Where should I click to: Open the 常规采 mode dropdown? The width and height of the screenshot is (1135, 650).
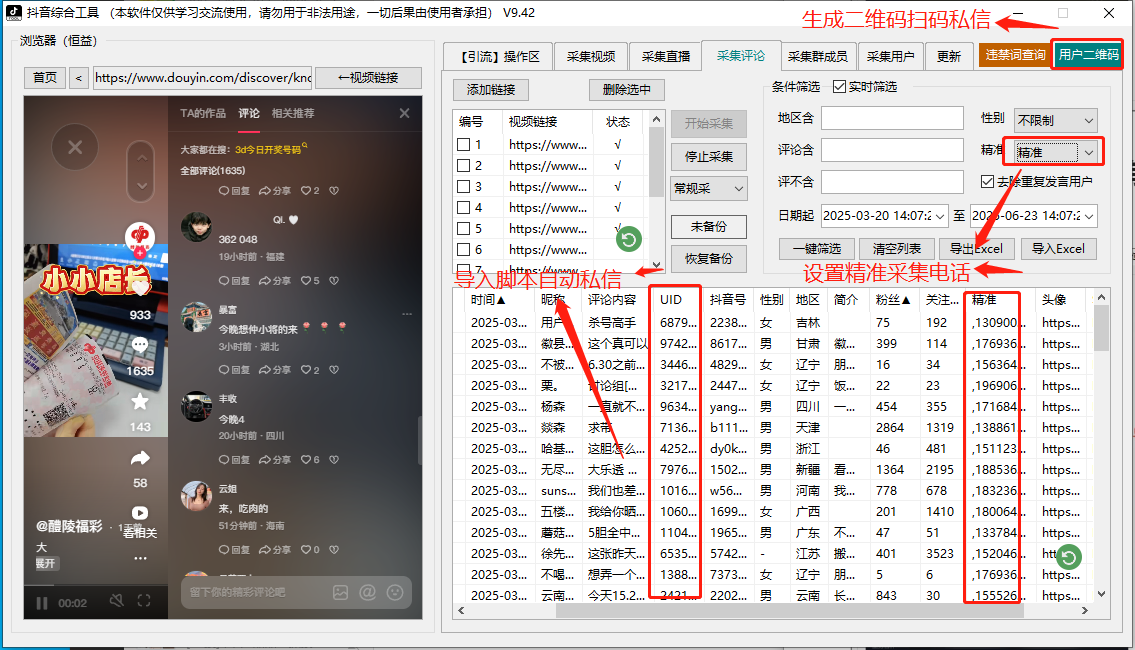tap(708, 188)
